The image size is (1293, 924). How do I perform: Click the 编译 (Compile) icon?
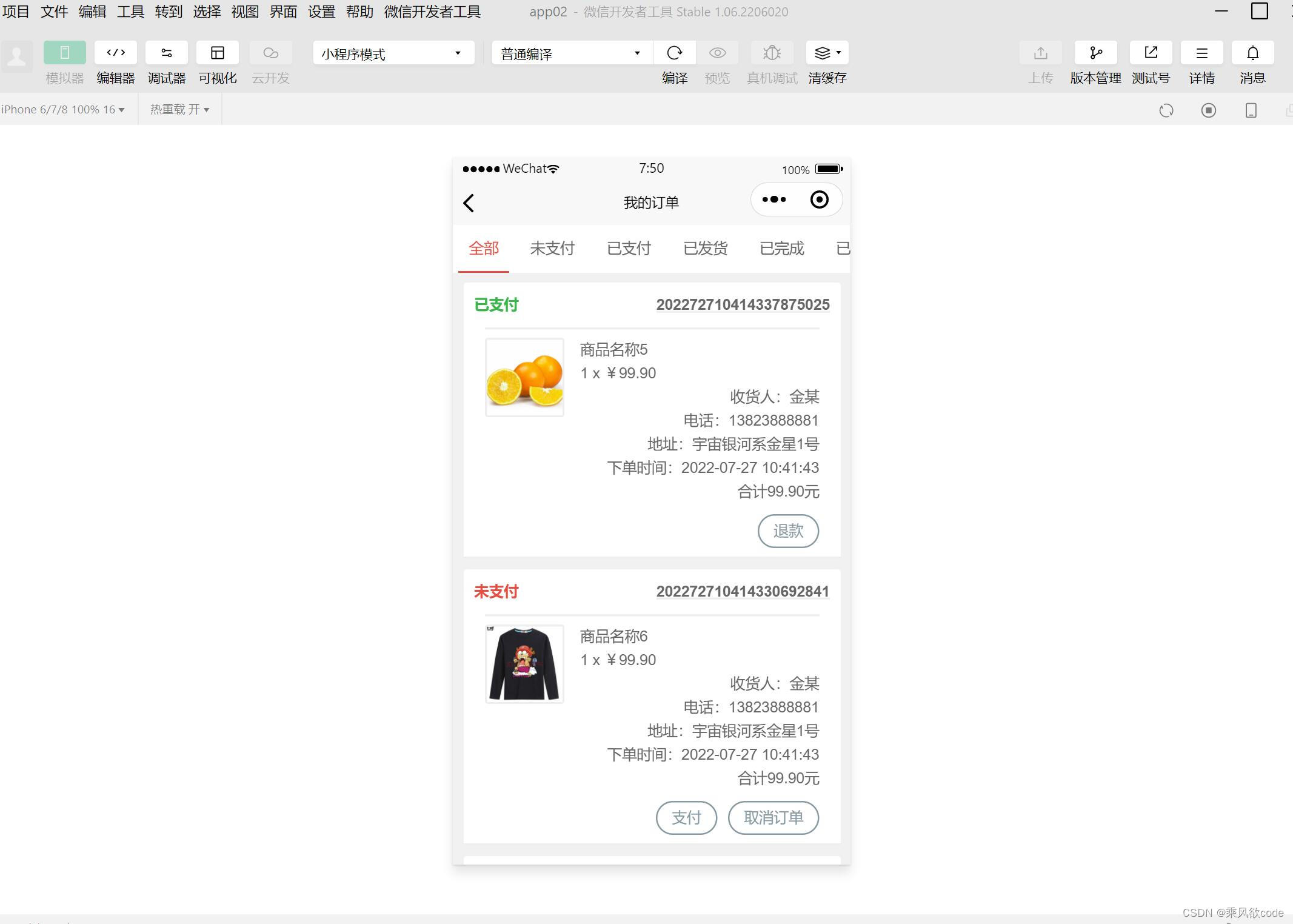[675, 53]
